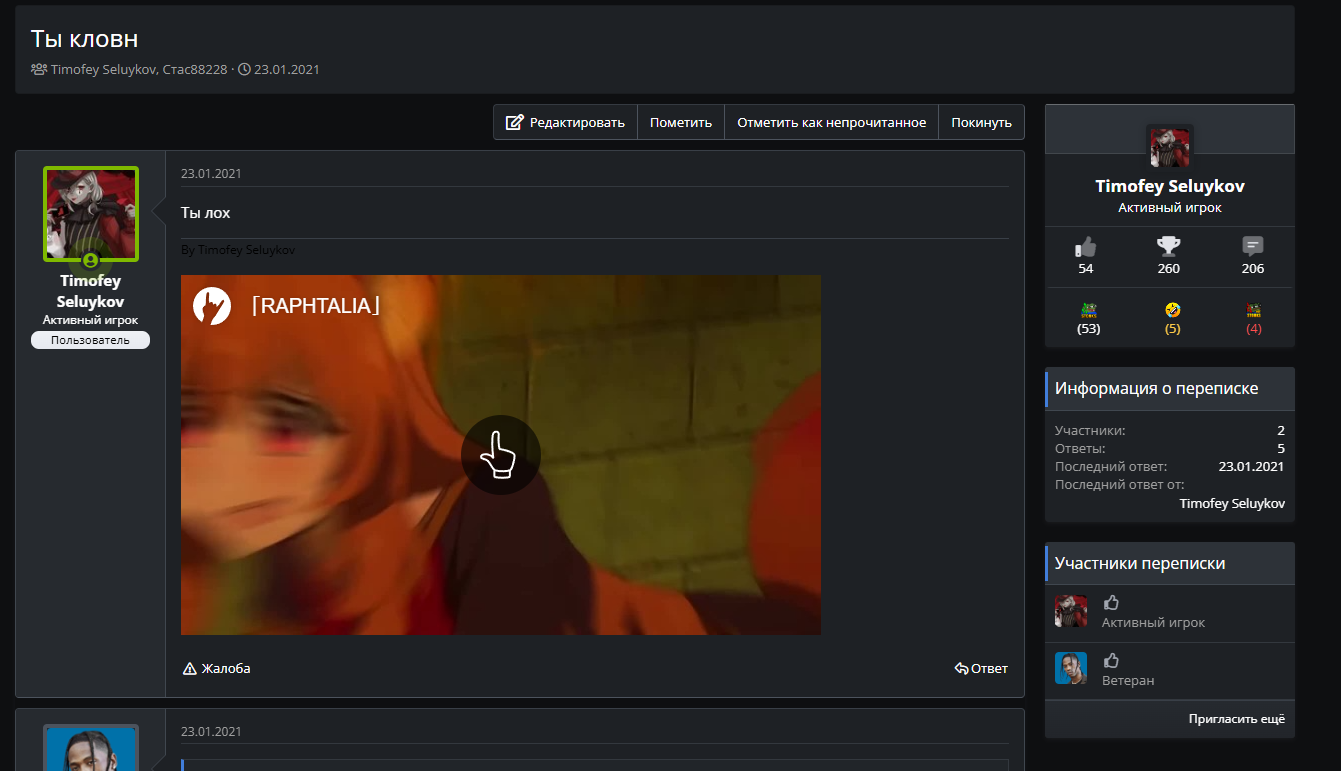Open the Пометить menu
The width and height of the screenshot is (1341, 771).
pos(680,122)
